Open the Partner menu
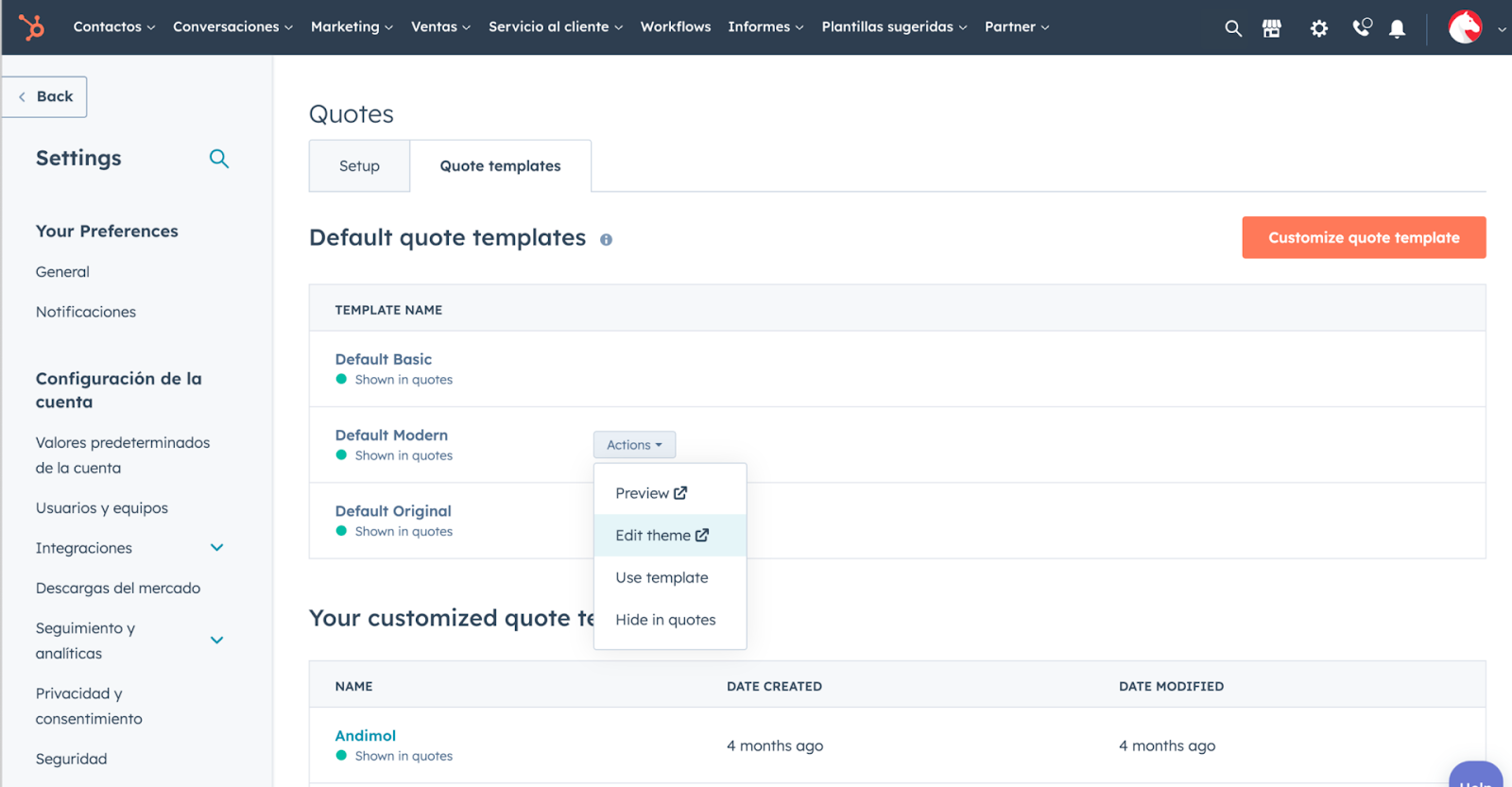 coord(1017,27)
